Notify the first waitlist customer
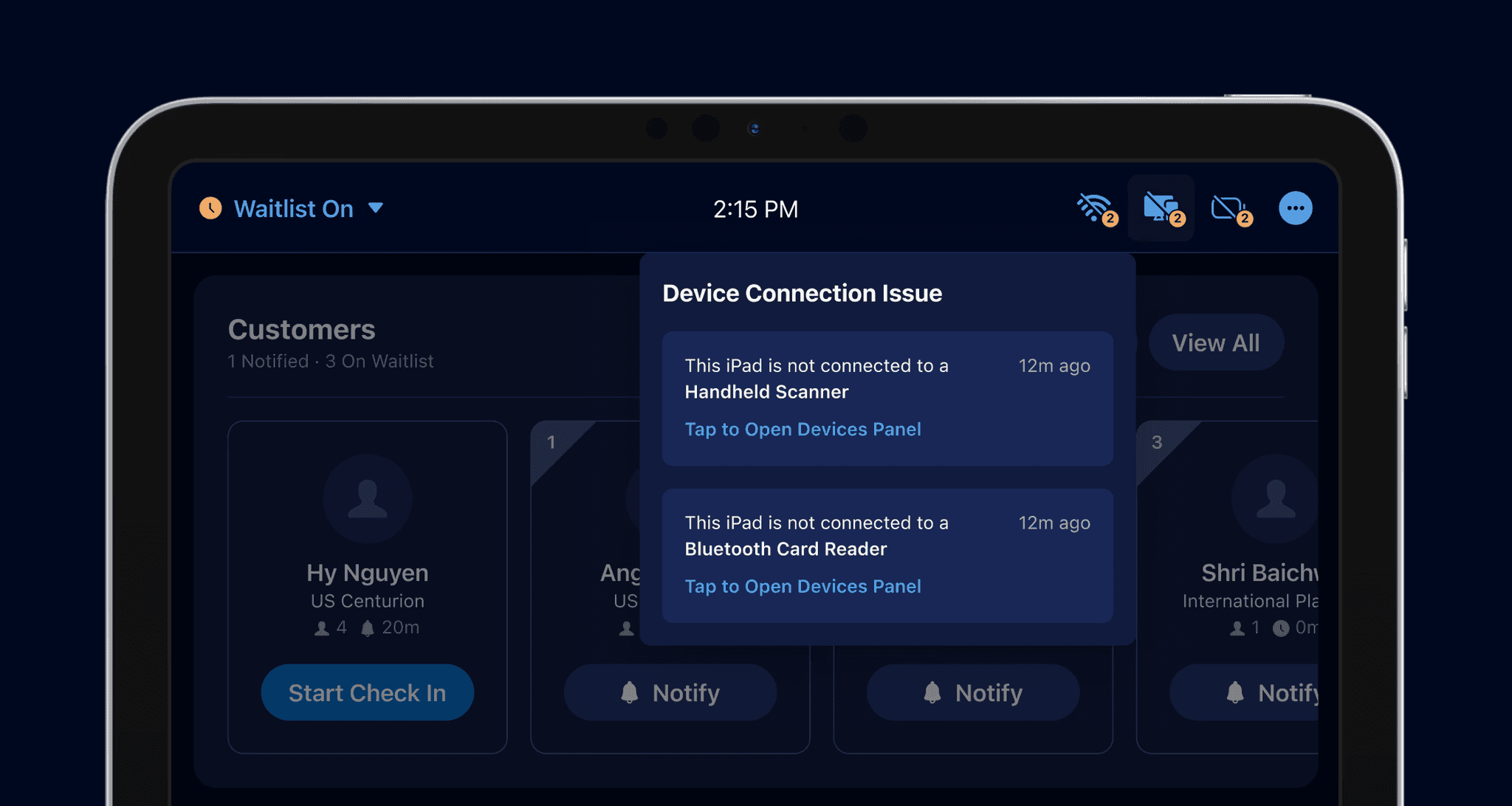The width and height of the screenshot is (1512, 806). point(670,692)
